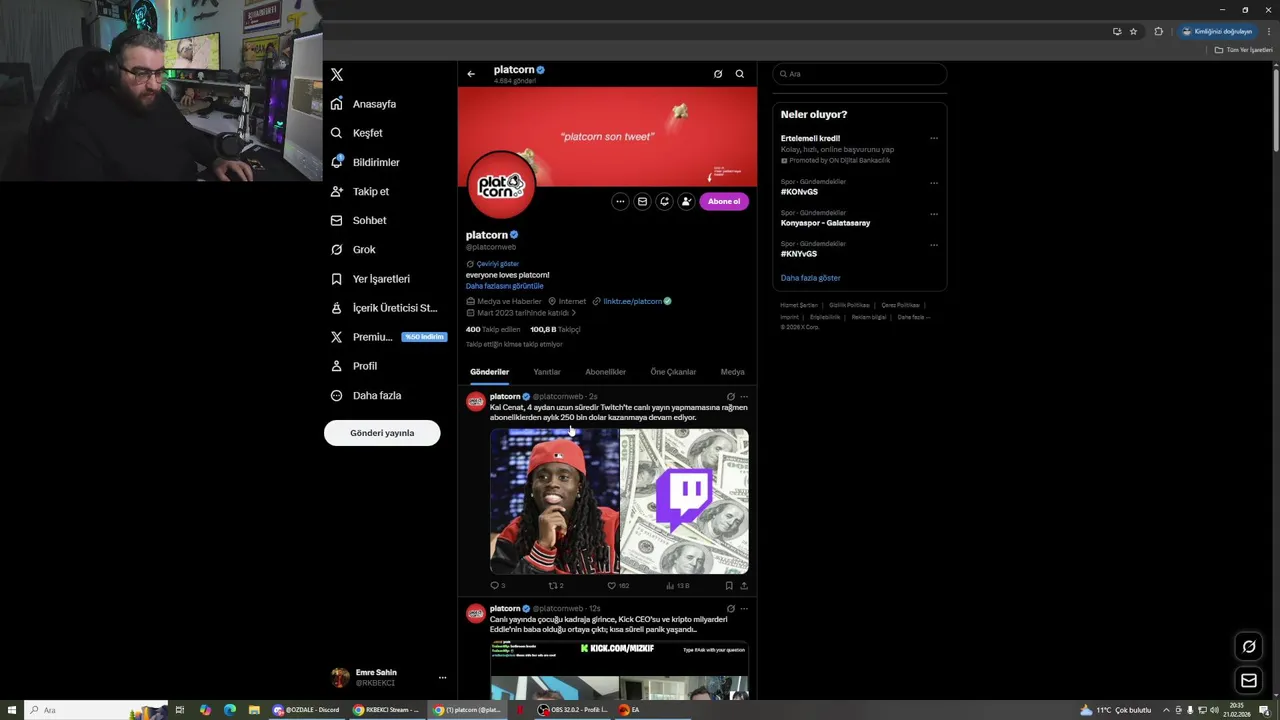The height and width of the screenshot is (720, 1280).
Task: Click search icon in profile header
Action: pyautogui.click(x=740, y=74)
